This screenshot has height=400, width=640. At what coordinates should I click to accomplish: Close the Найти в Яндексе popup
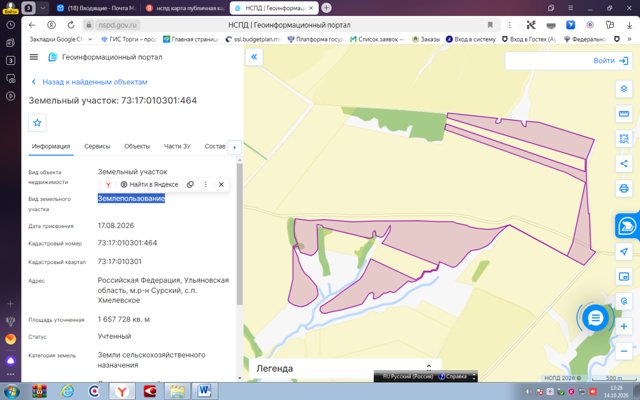(x=221, y=184)
